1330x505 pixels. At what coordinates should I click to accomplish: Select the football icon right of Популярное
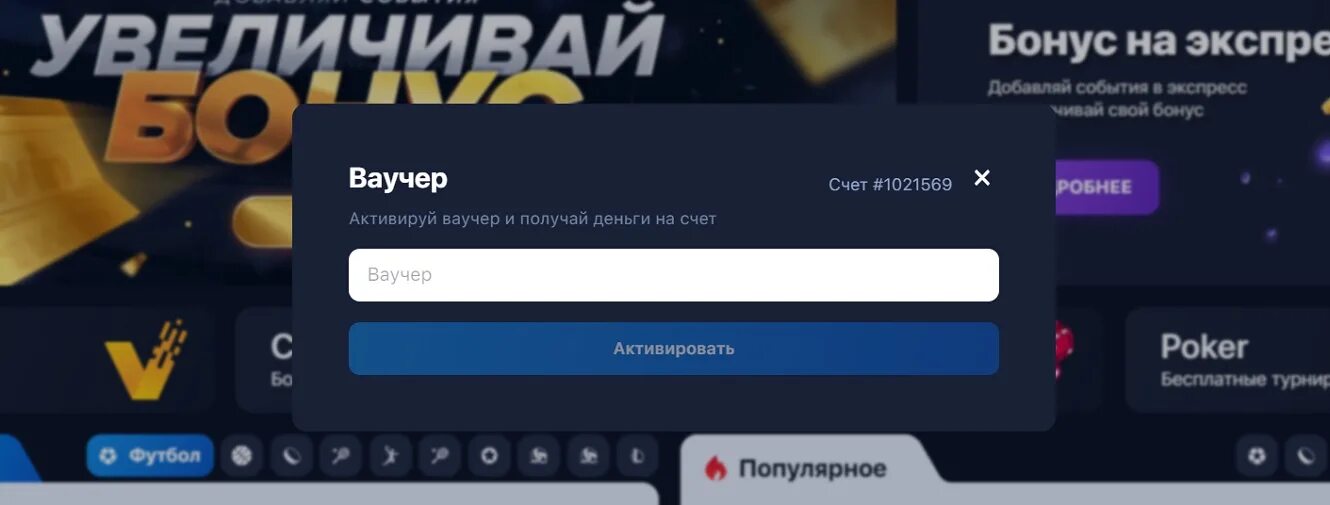(1257, 456)
